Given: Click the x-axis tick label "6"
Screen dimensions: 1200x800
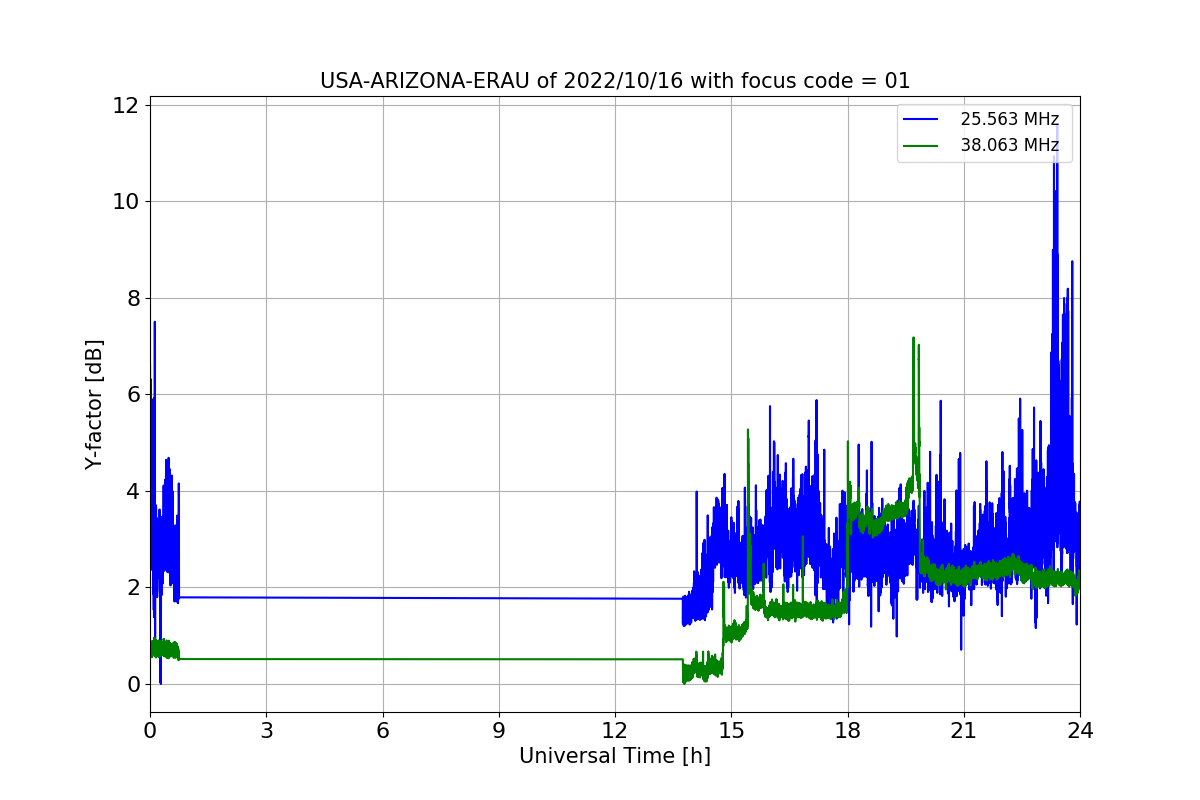Looking at the screenshot, I should click(x=382, y=731).
